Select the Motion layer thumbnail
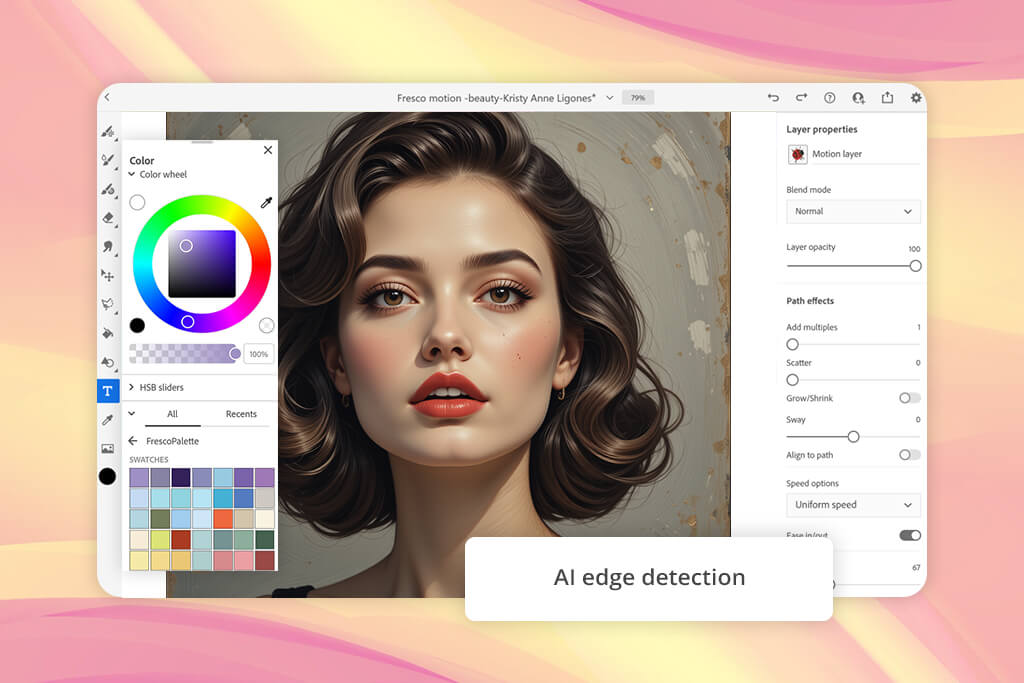The height and width of the screenshot is (683, 1024). pos(797,154)
